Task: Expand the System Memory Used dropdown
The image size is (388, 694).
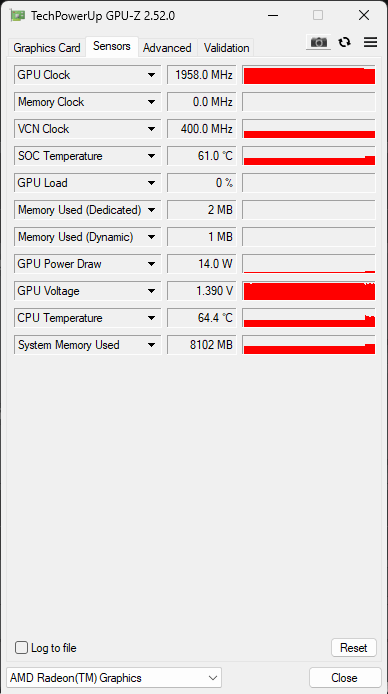Action: (x=151, y=345)
